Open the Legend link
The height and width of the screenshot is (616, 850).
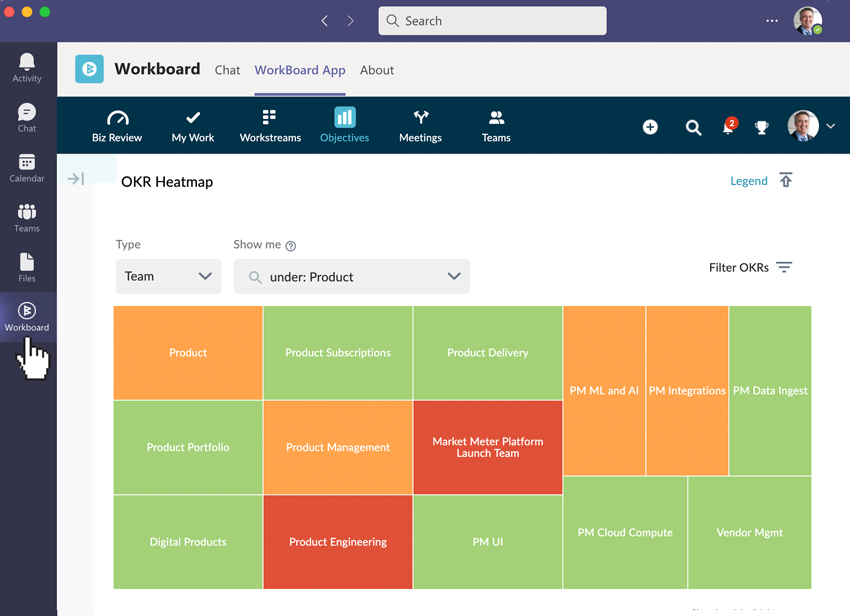click(x=749, y=181)
